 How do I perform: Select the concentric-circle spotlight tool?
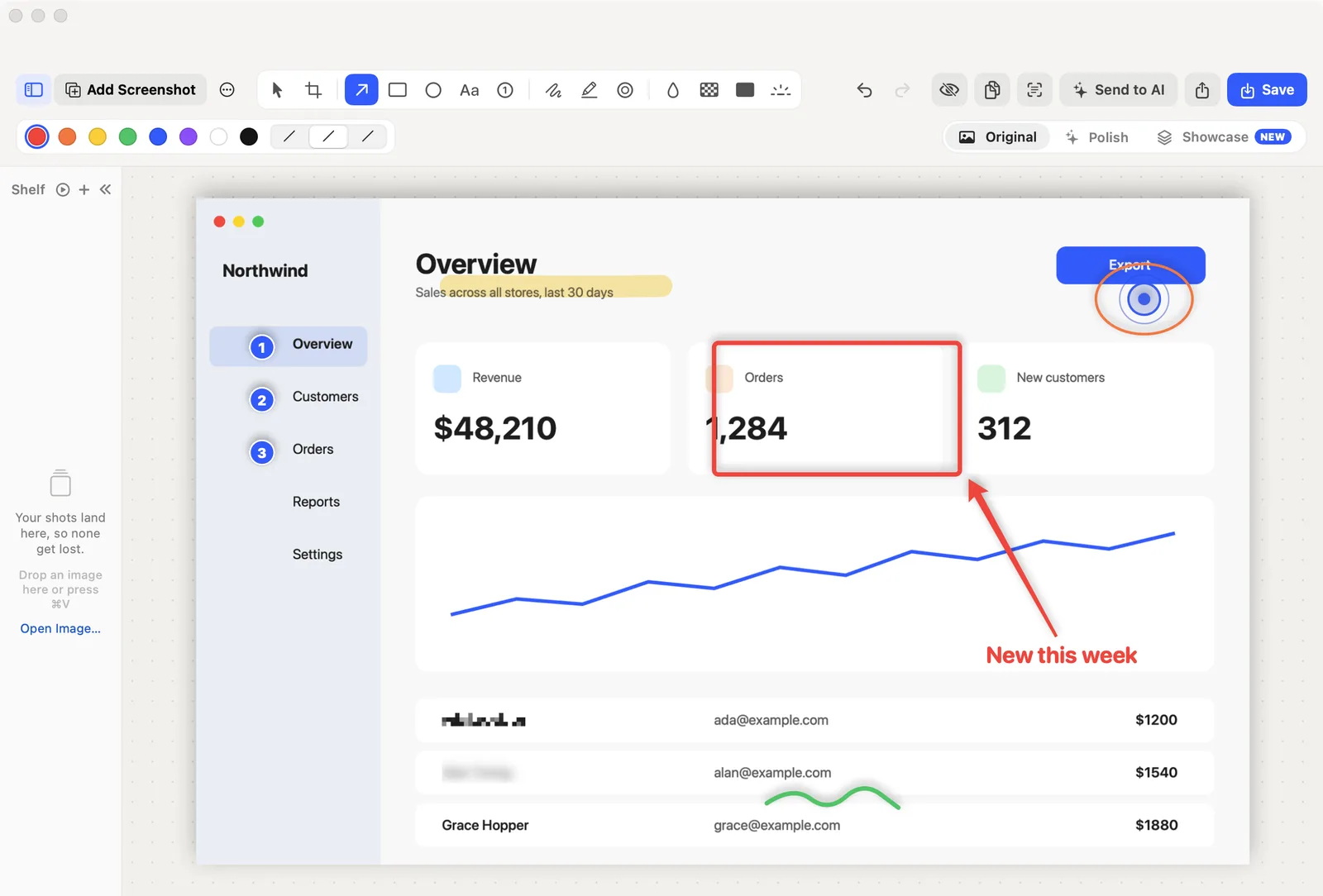(x=625, y=90)
